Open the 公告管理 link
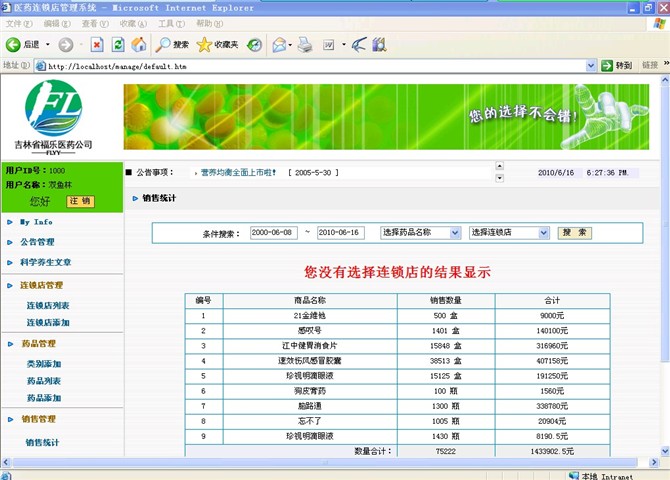The image size is (670, 480). click(x=37, y=242)
